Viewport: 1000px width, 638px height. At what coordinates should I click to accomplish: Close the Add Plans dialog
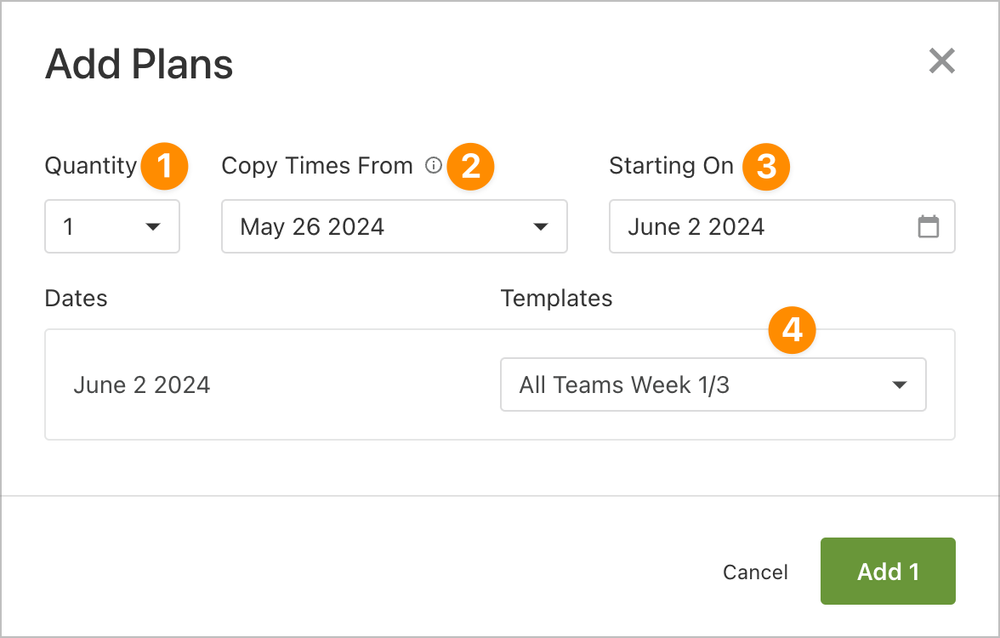pyautogui.click(x=941, y=62)
